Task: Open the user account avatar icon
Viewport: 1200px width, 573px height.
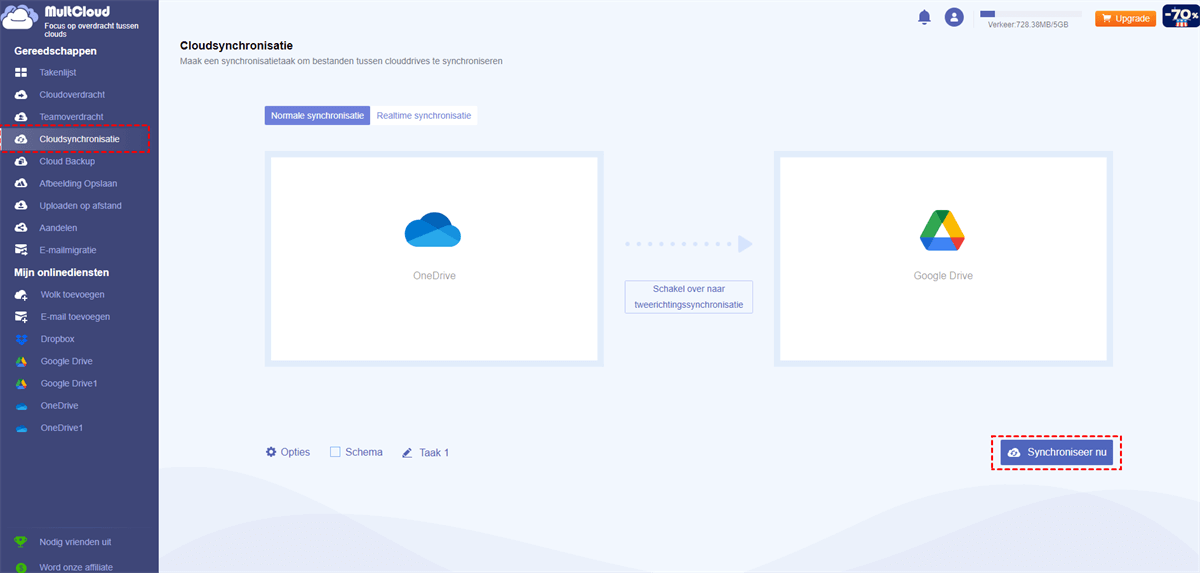Action: pos(954,17)
